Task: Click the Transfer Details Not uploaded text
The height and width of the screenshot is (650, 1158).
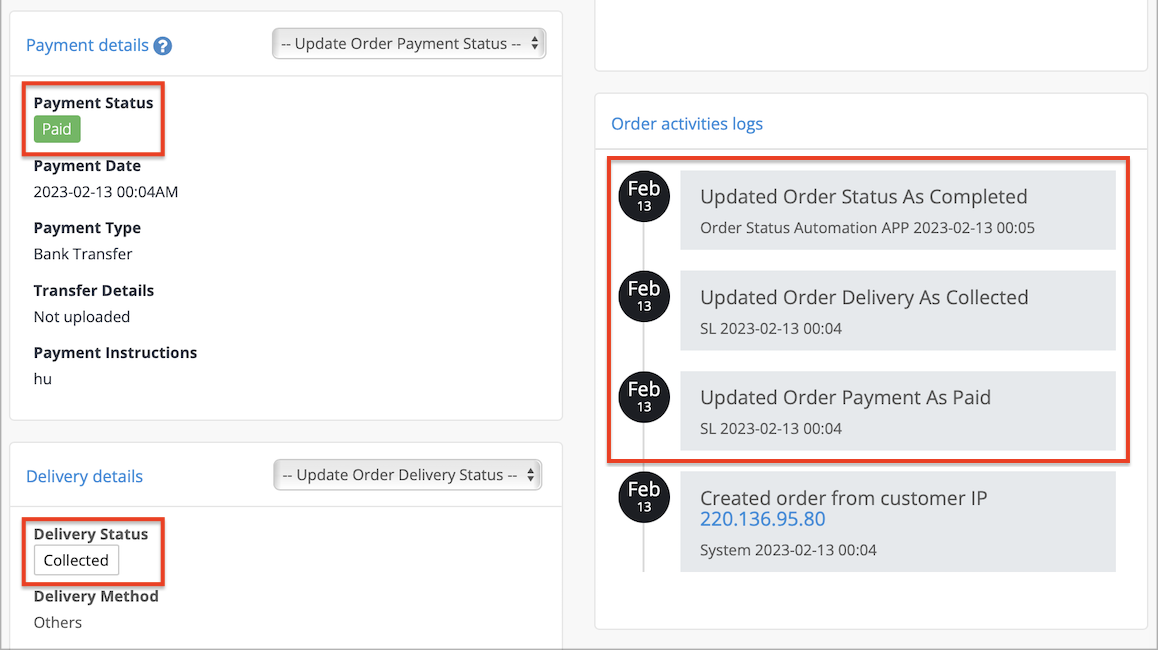Action: click(x=82, y=317)
